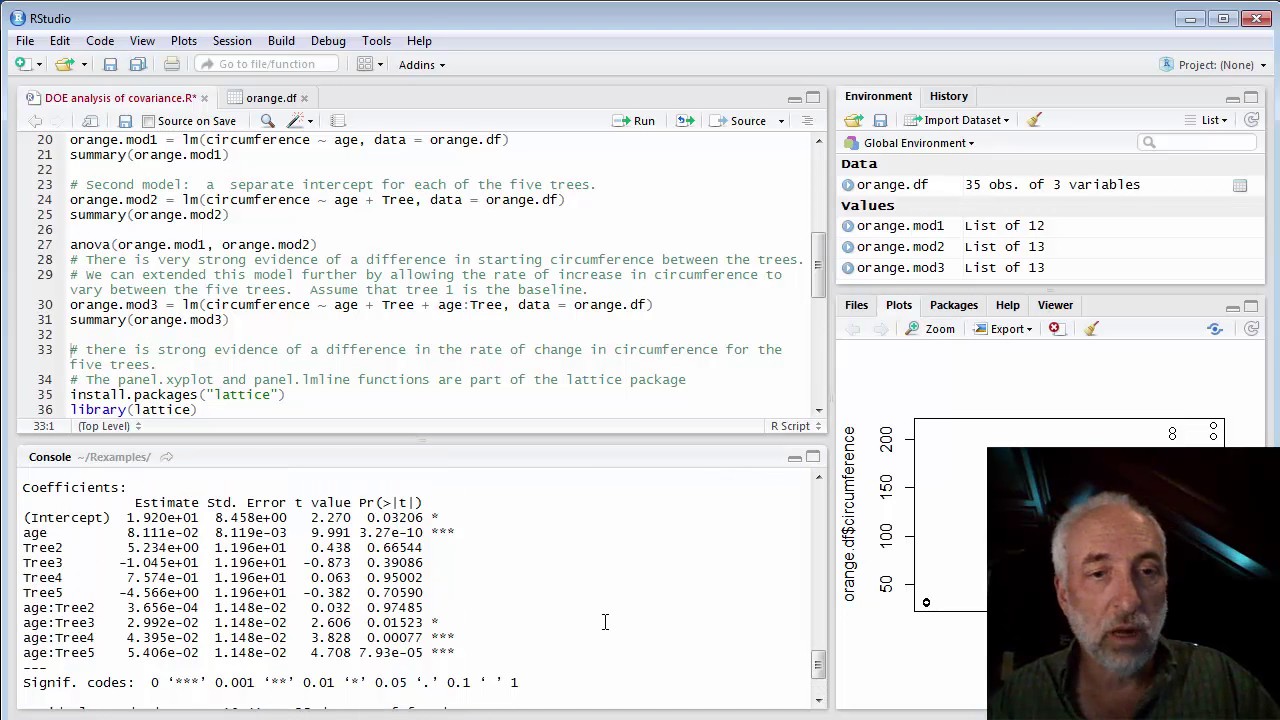Click the document outline icon

(x=807, y=121)
